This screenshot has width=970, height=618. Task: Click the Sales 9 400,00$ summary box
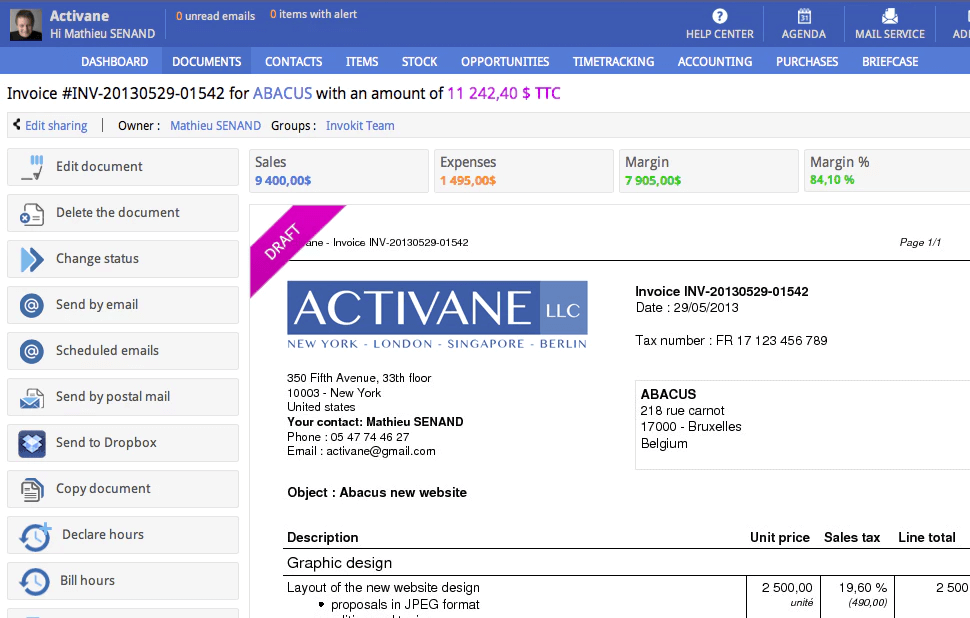[339, 171]
